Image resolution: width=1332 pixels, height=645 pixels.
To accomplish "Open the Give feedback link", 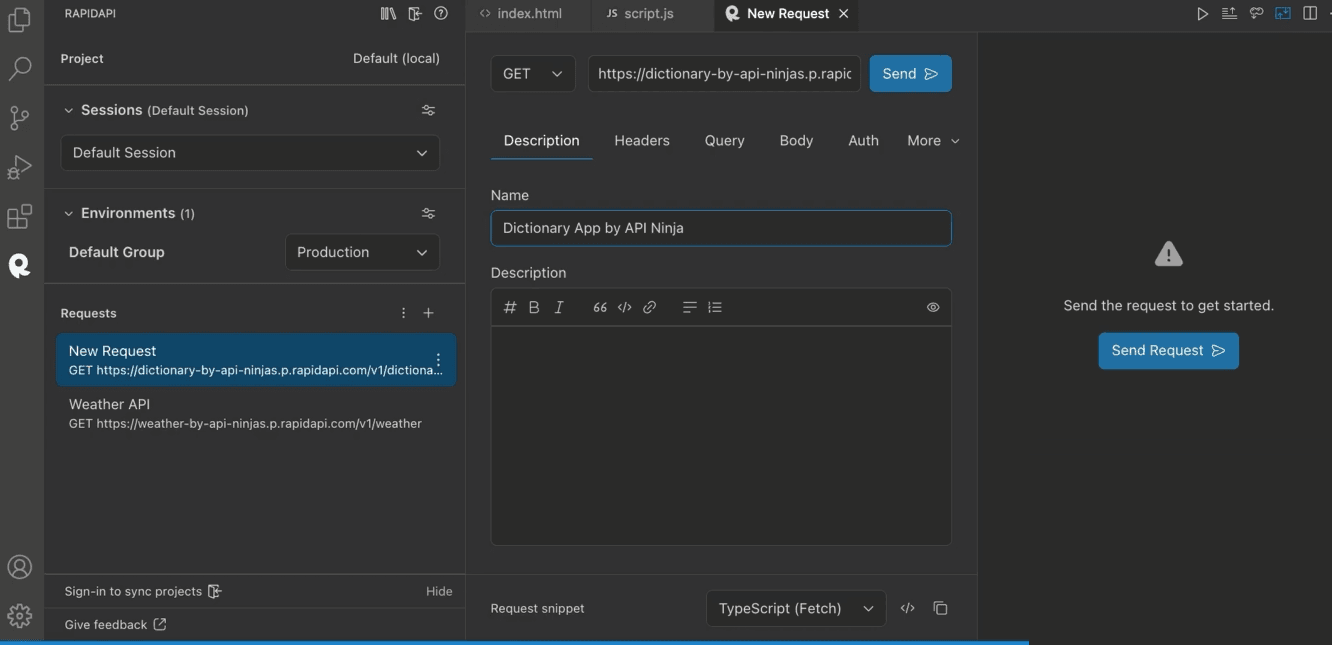I will point(115,625).
